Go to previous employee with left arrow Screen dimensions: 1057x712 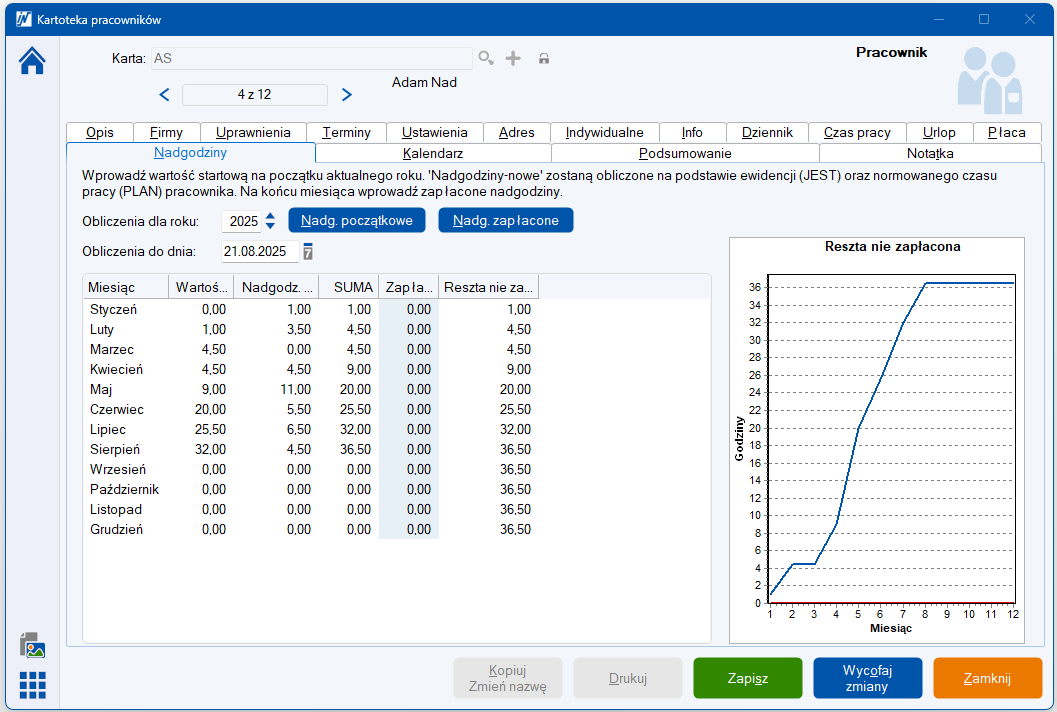tap(165, 95)
